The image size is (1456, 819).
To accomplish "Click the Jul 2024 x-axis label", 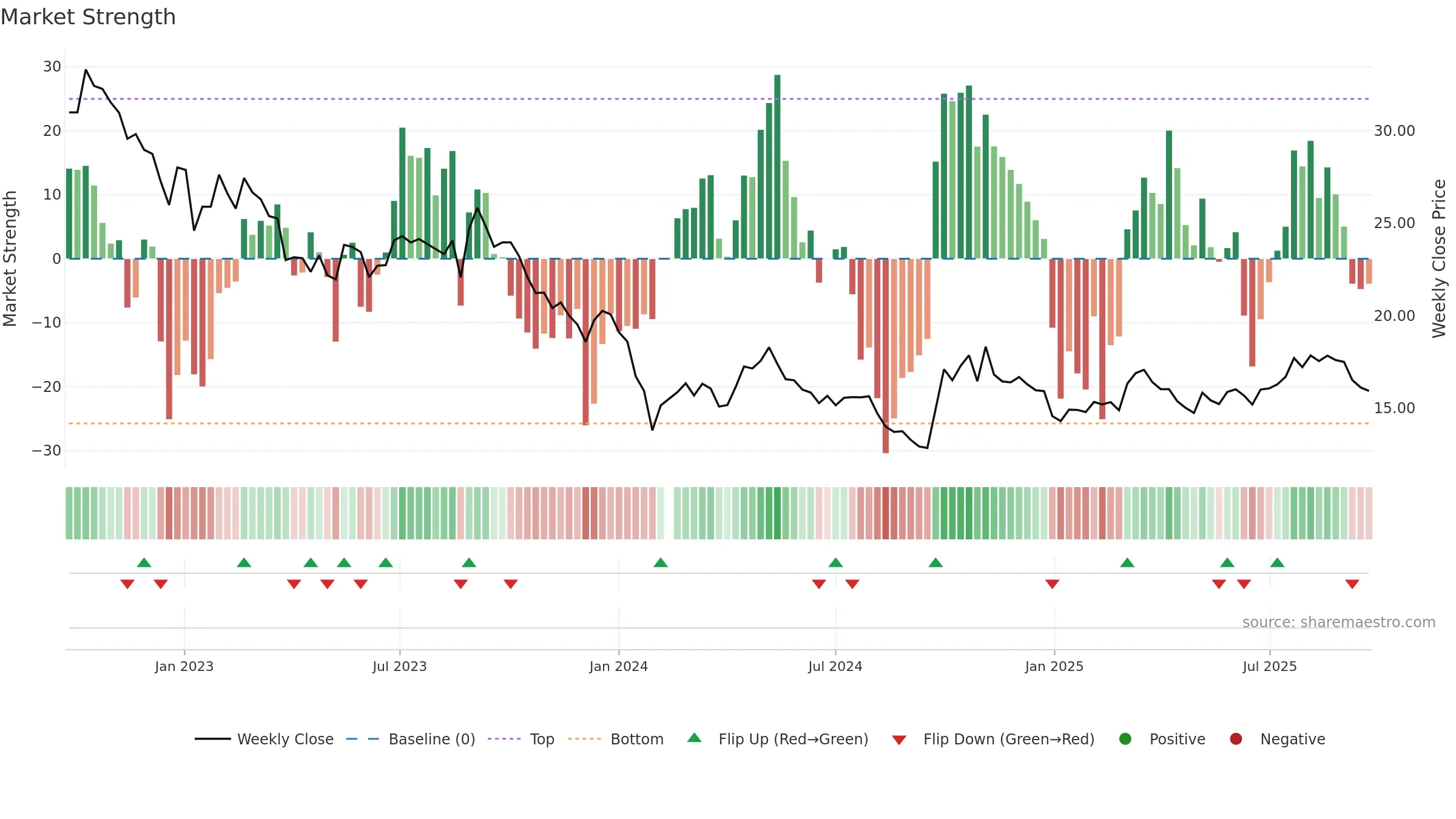I will 835,666.
